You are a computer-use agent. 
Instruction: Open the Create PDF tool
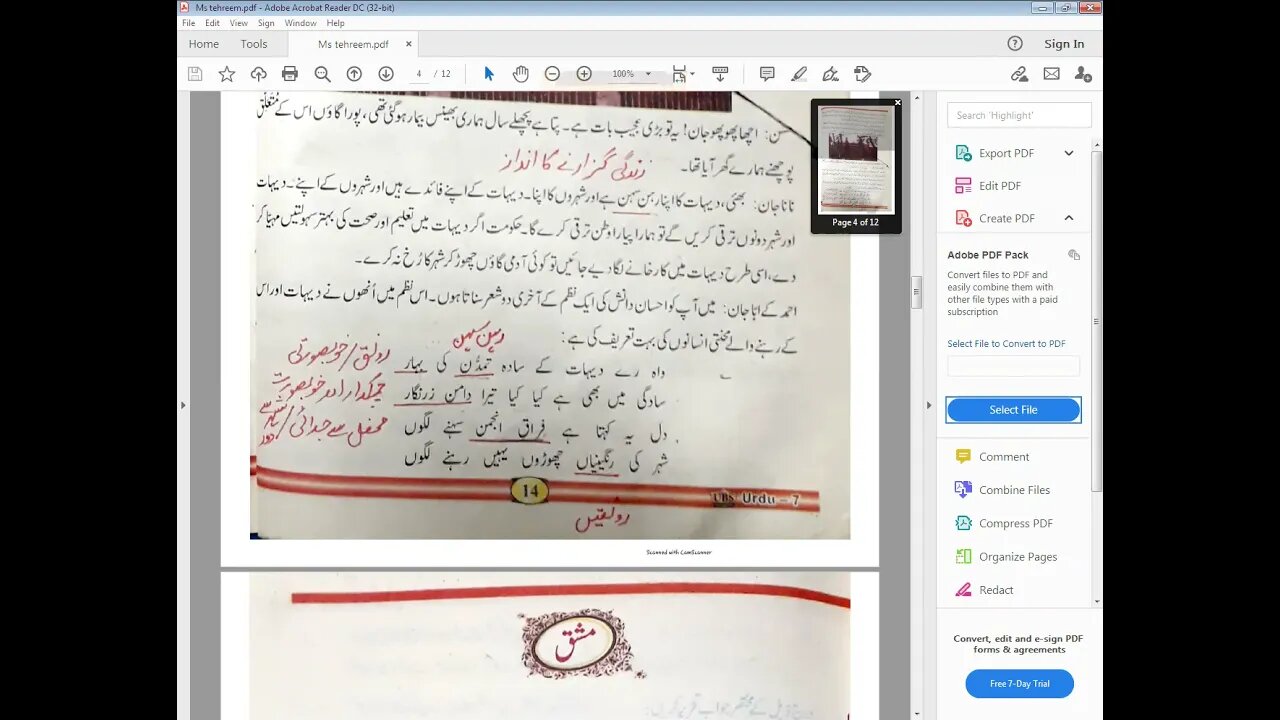pos(1006,218)
